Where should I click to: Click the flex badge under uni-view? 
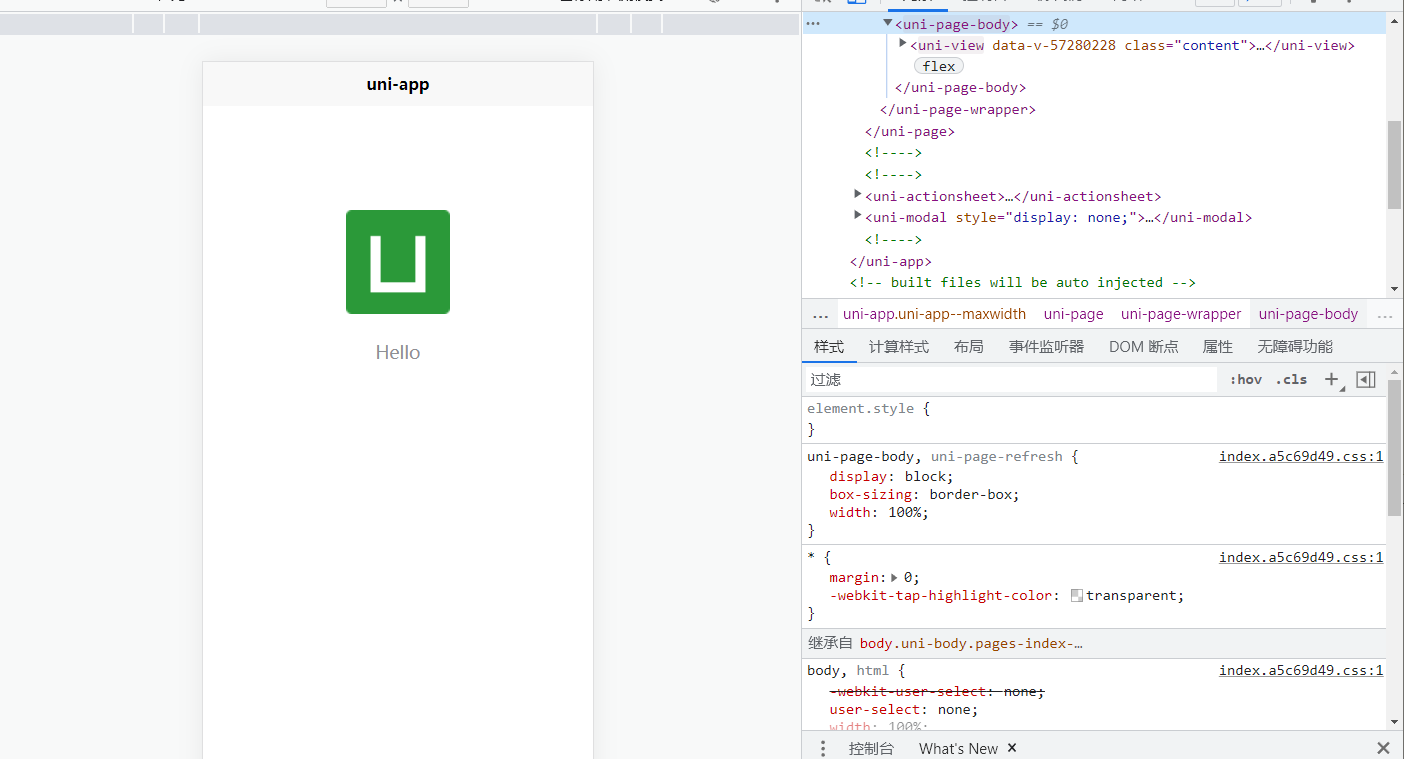pos(938,66)
